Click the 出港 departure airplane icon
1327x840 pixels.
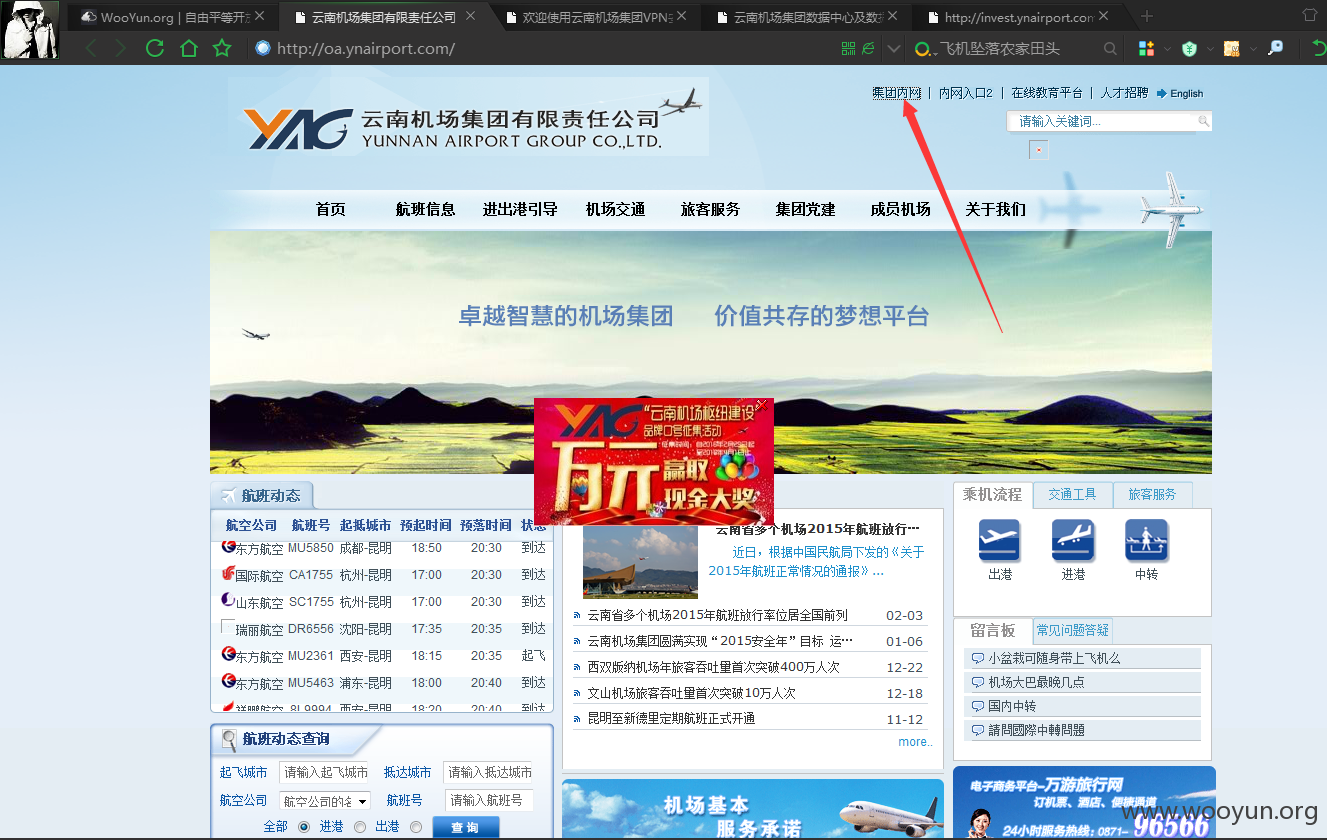coord(1000,540)
